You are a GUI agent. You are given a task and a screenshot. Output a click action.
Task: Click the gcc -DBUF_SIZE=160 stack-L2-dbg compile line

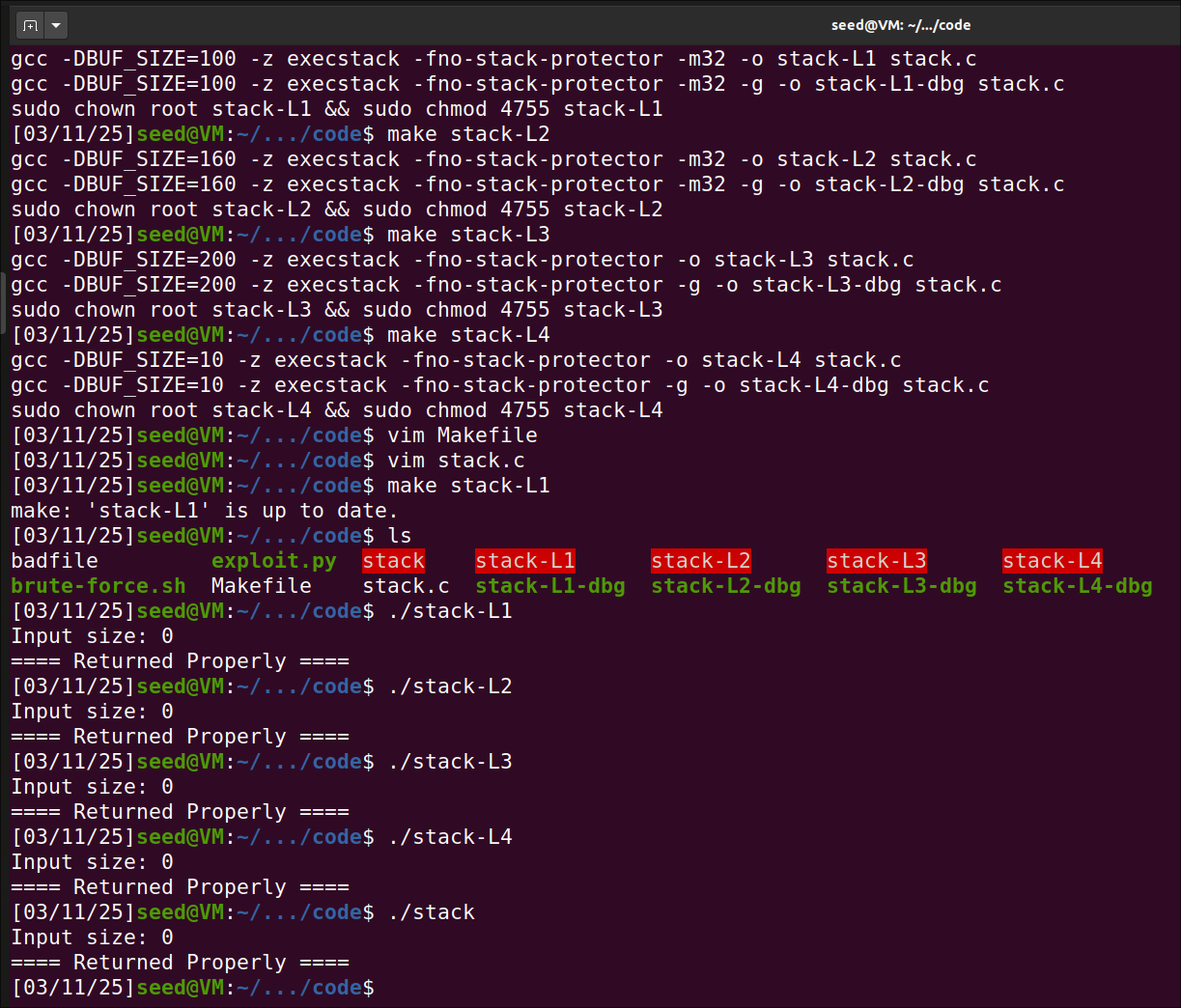coord(538,184)
